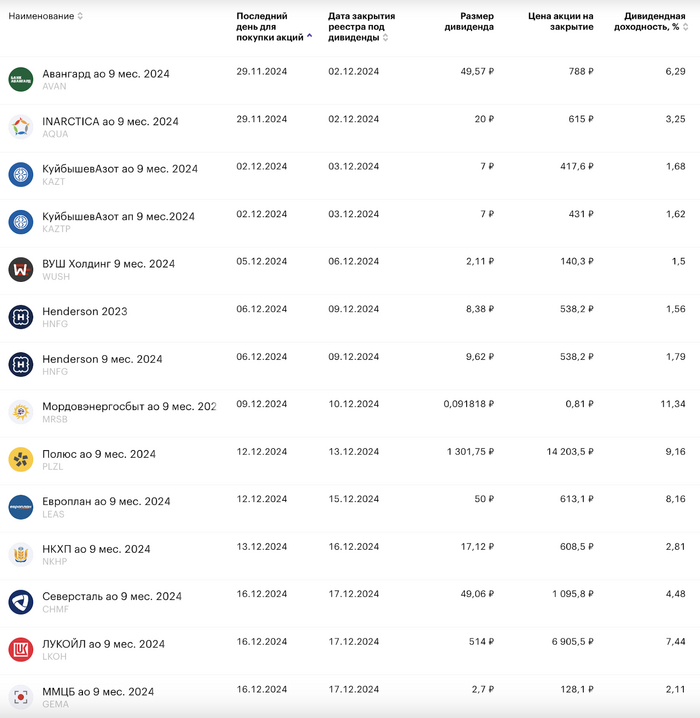700x718 pixels.
Task: Sort table by Наименование column
Action: [46, 16]
